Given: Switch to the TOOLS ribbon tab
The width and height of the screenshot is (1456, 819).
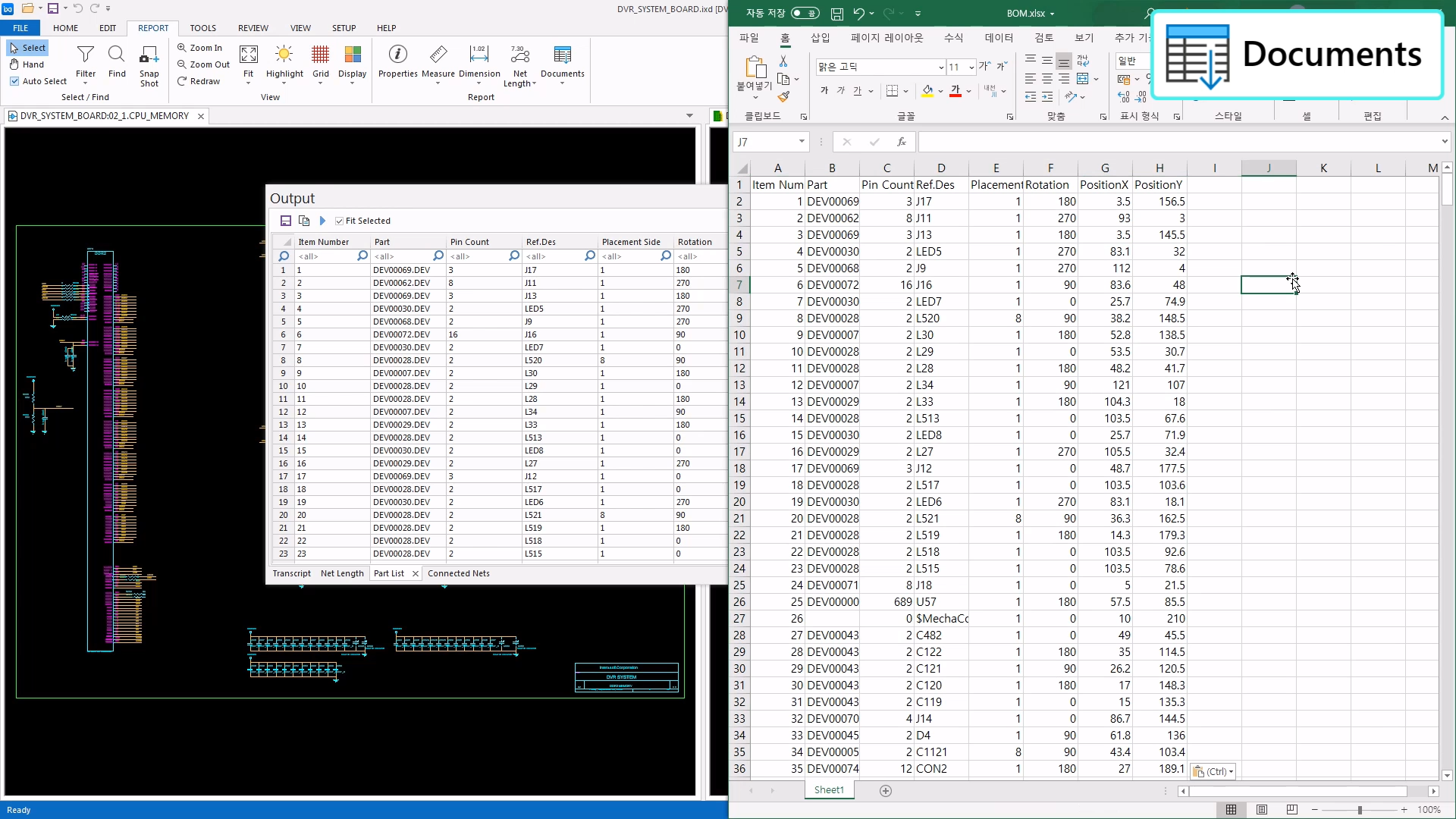Looking at the screenshot, I should pyautogui.click(x=202, y=28).
